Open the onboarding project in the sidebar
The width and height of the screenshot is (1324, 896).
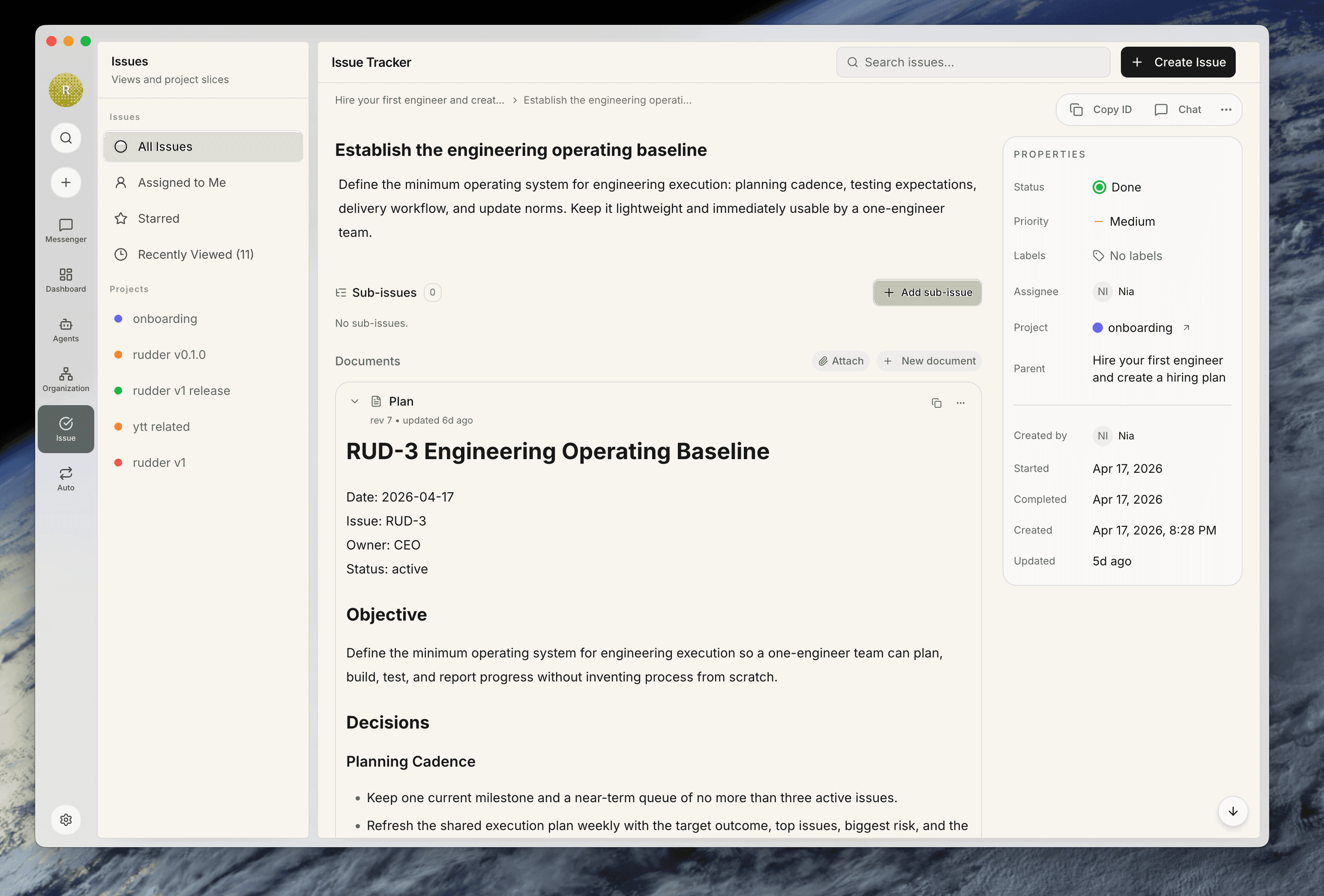tap(203, 318)
